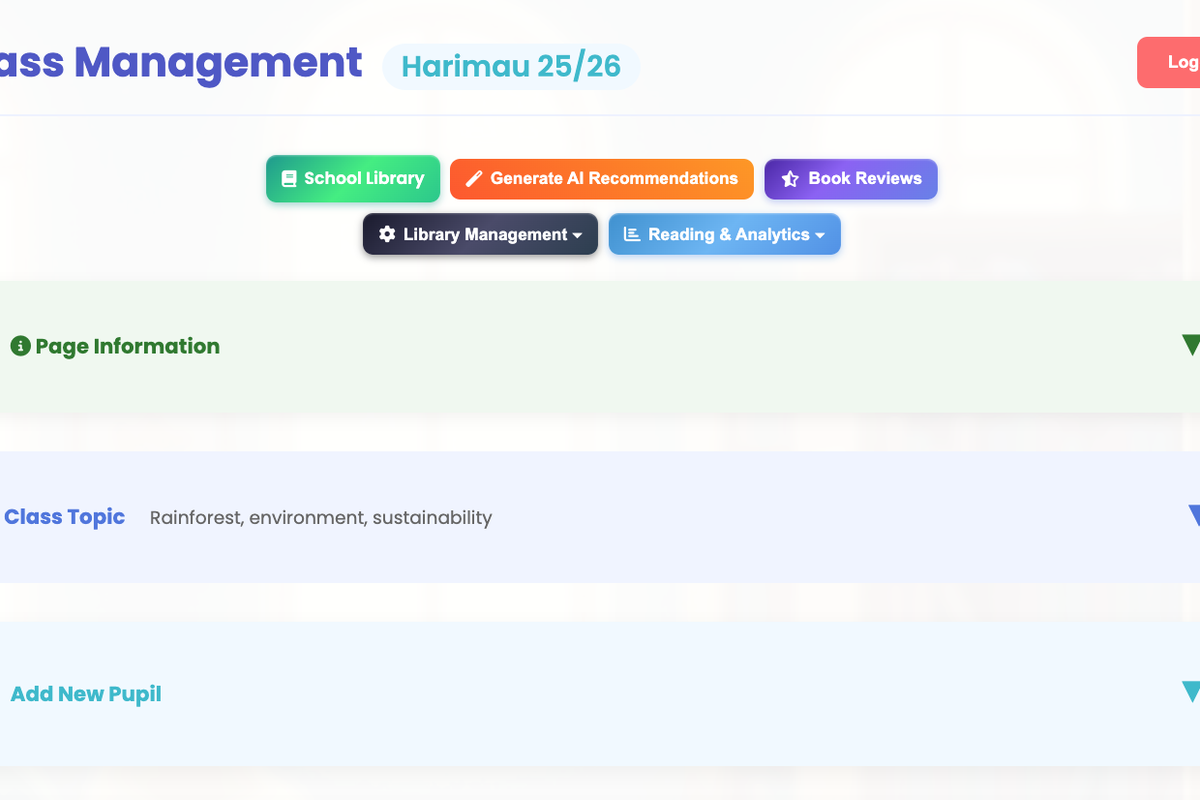Expand the Add New Pupil section with its teal triangle

pyautogui.click(x=1191, y=692)
